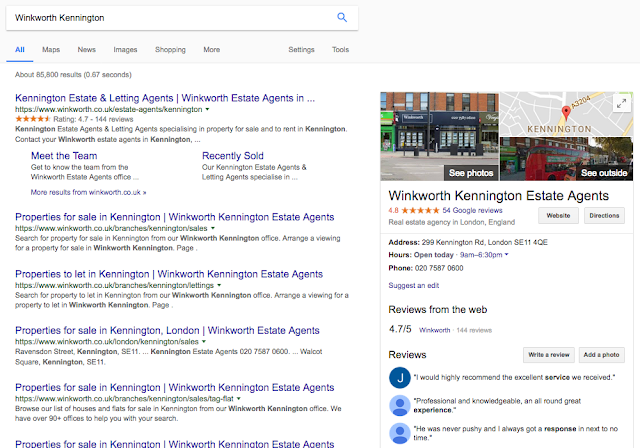This screenshot has width=640, height=448.
Task: Click the 'About 85,800 results' text
Action: (x=73, y=75)
